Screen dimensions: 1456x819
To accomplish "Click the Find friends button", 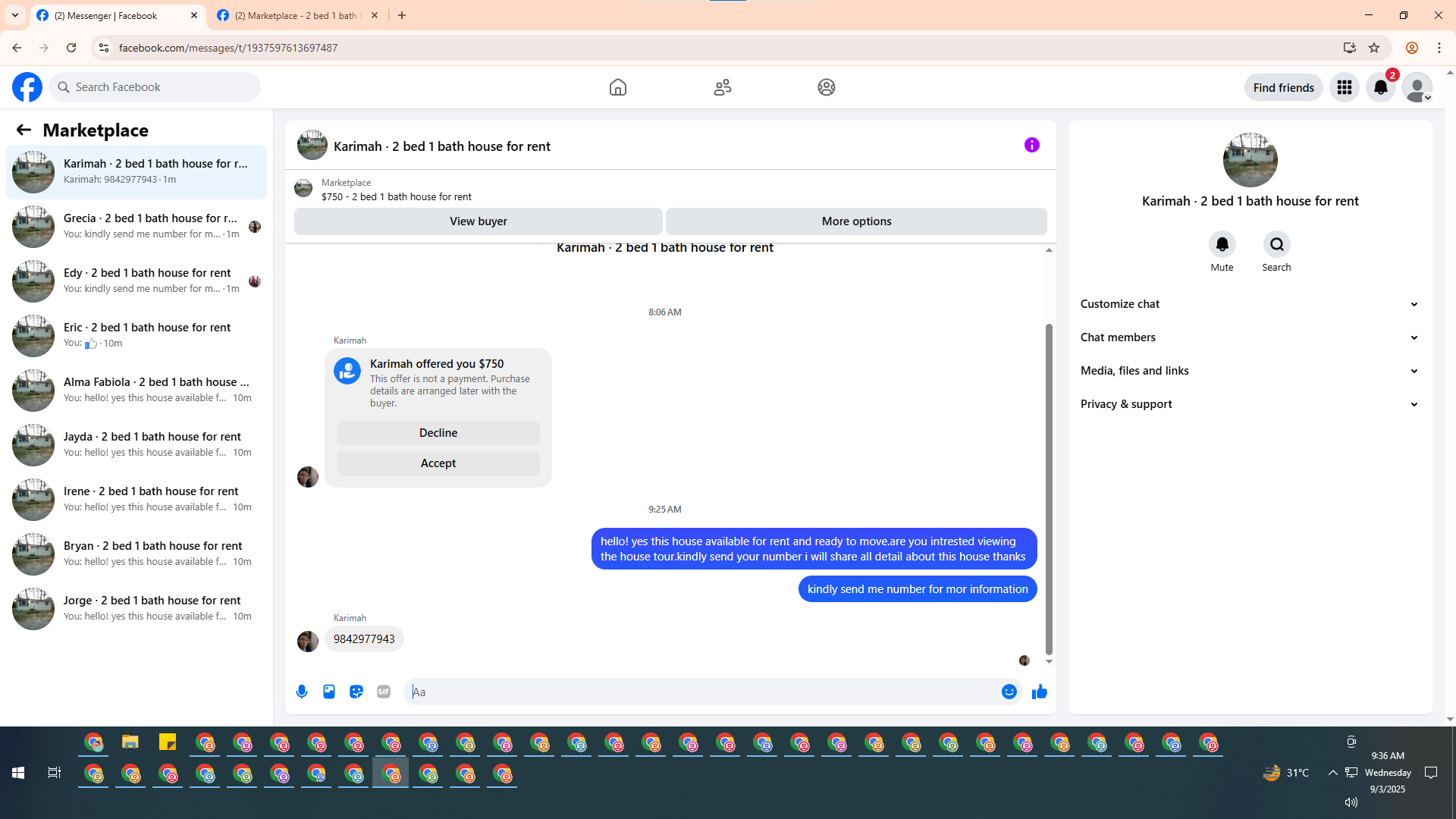I will click(1284, 87).
